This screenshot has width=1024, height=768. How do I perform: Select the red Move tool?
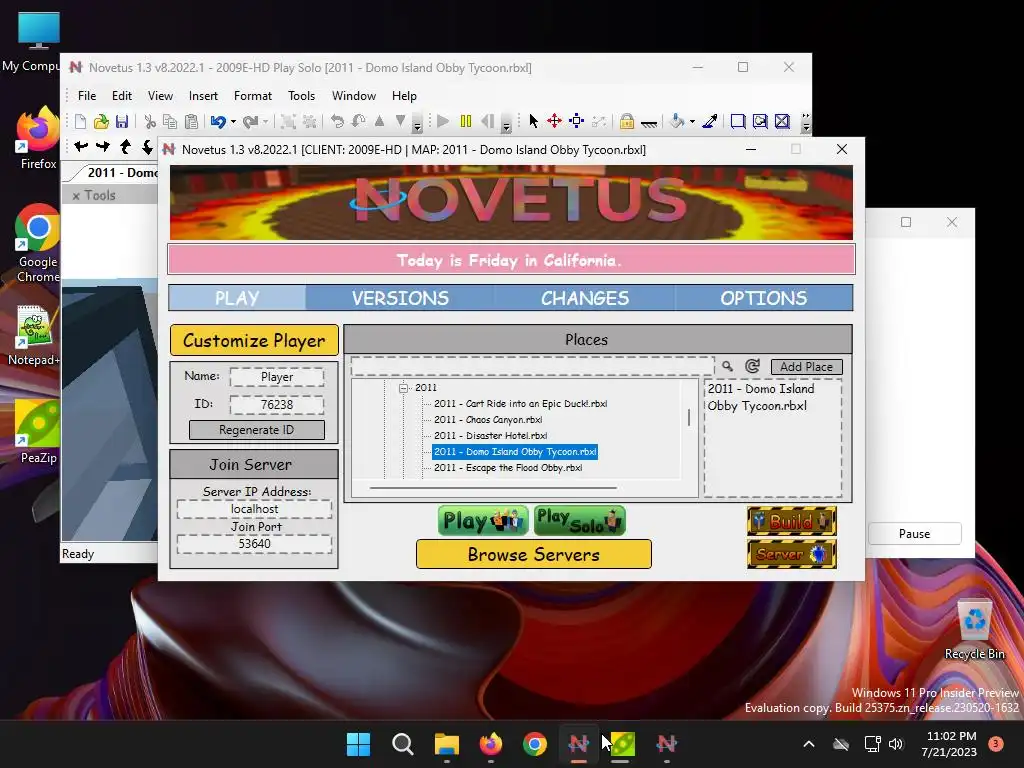(554, 121)
